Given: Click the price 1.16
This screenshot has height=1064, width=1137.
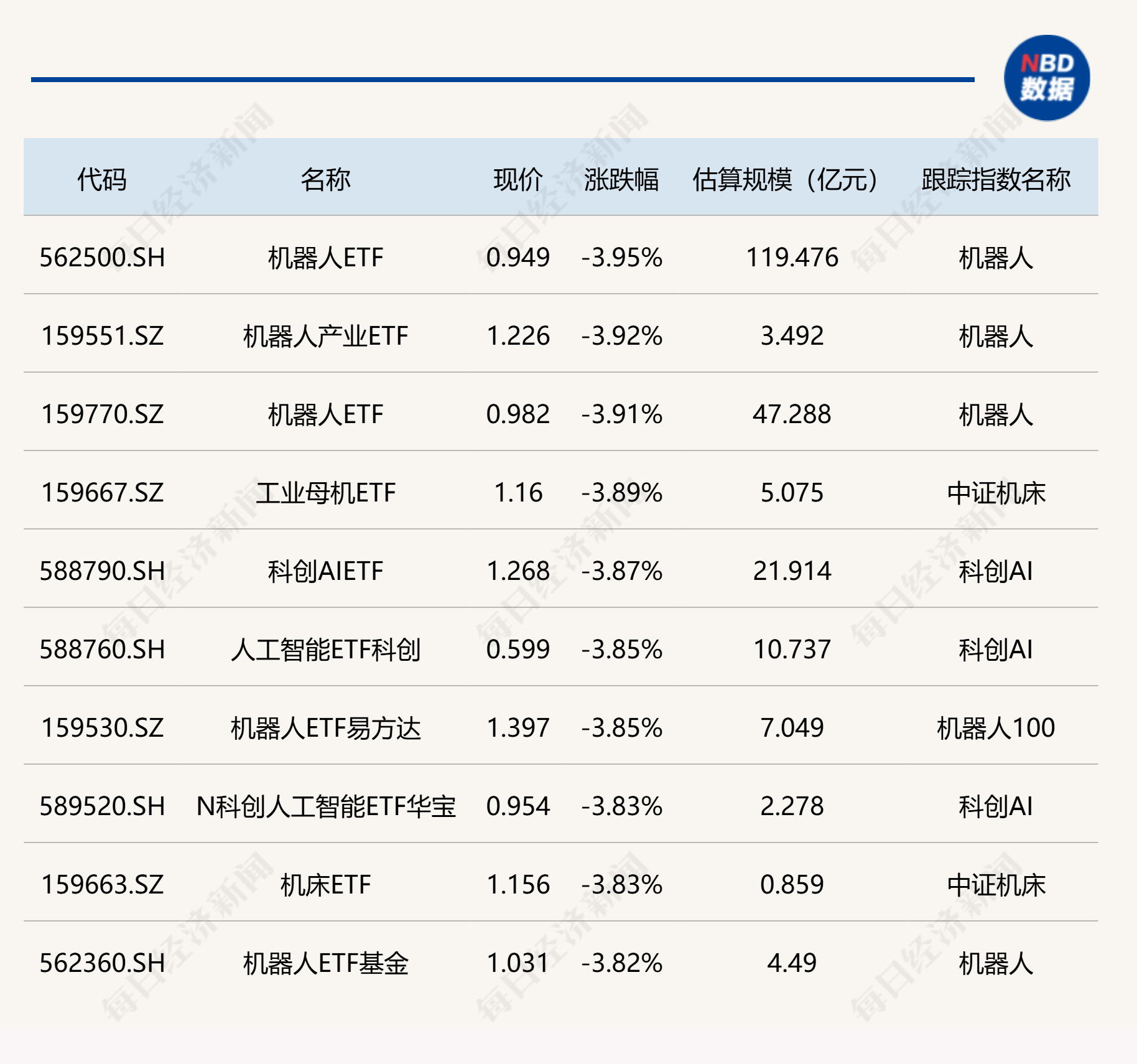Looking at the screenshot, I should coord(518,493).
